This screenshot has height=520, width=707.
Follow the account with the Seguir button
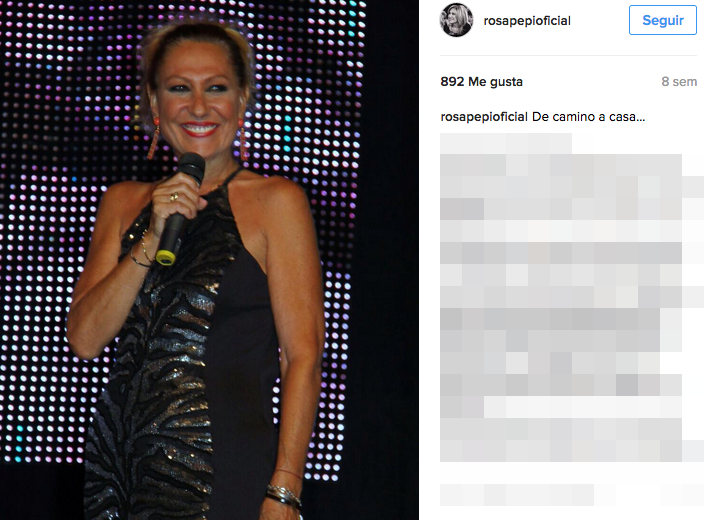coord(663,20)
